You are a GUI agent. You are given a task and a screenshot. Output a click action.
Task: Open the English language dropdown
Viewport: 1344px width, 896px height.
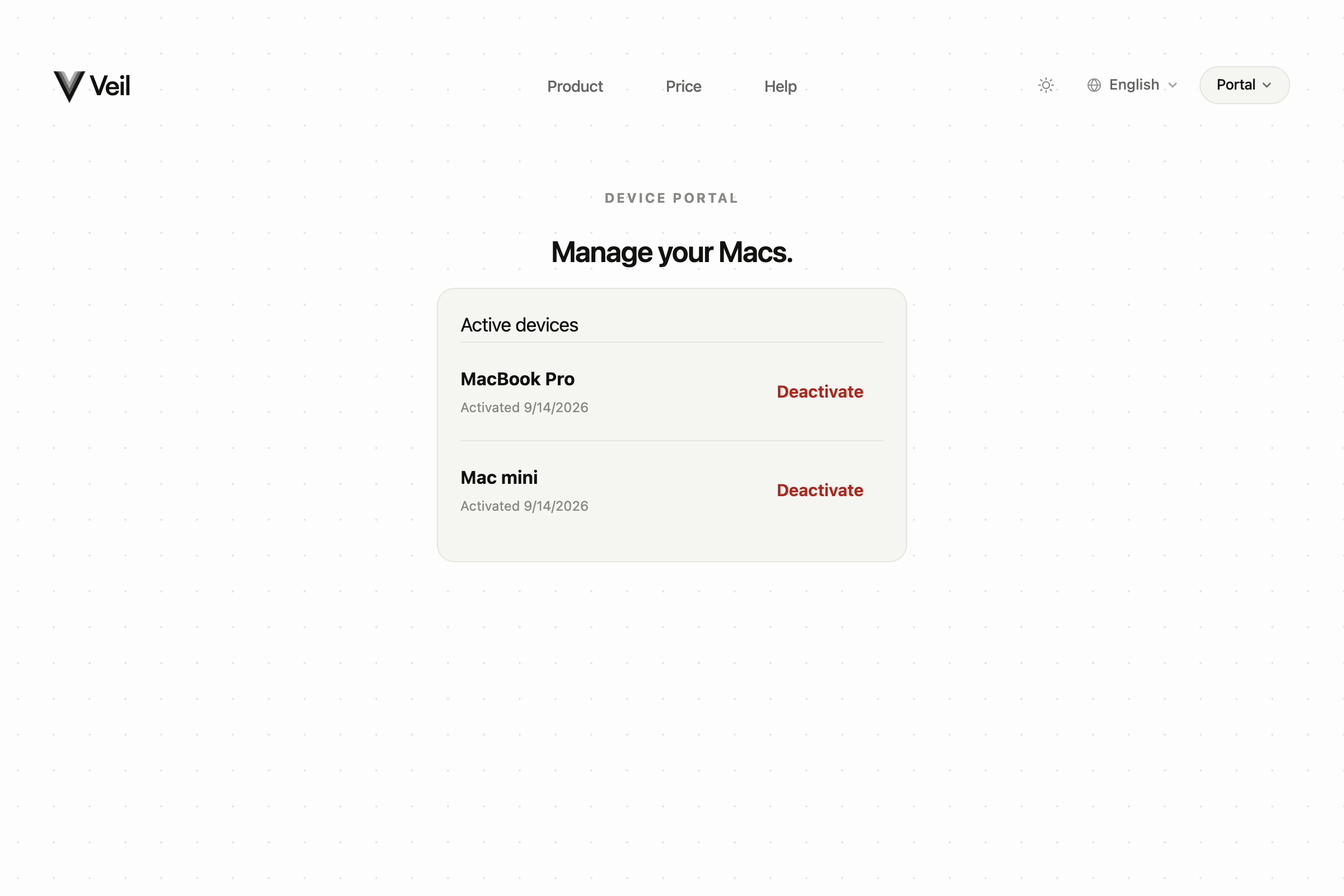1132,85
